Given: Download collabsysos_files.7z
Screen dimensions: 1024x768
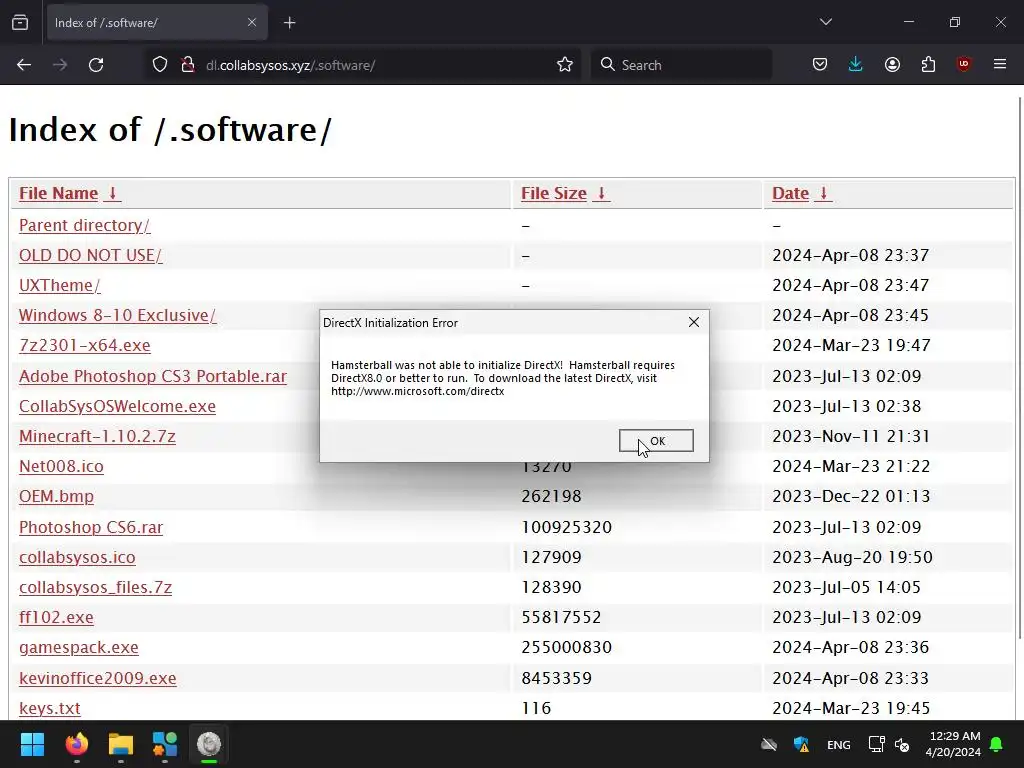Looking at the screenshot, I should click(95, 588).
